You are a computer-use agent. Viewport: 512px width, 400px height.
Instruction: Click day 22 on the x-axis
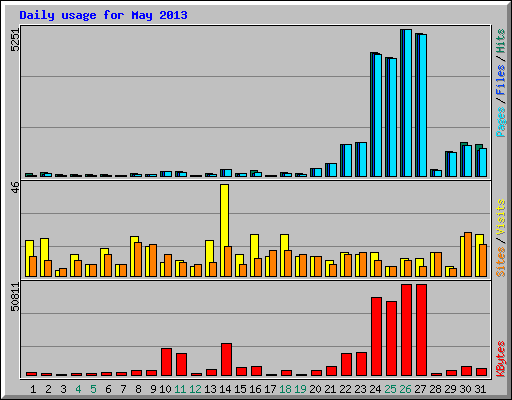[x=345, y=389]
